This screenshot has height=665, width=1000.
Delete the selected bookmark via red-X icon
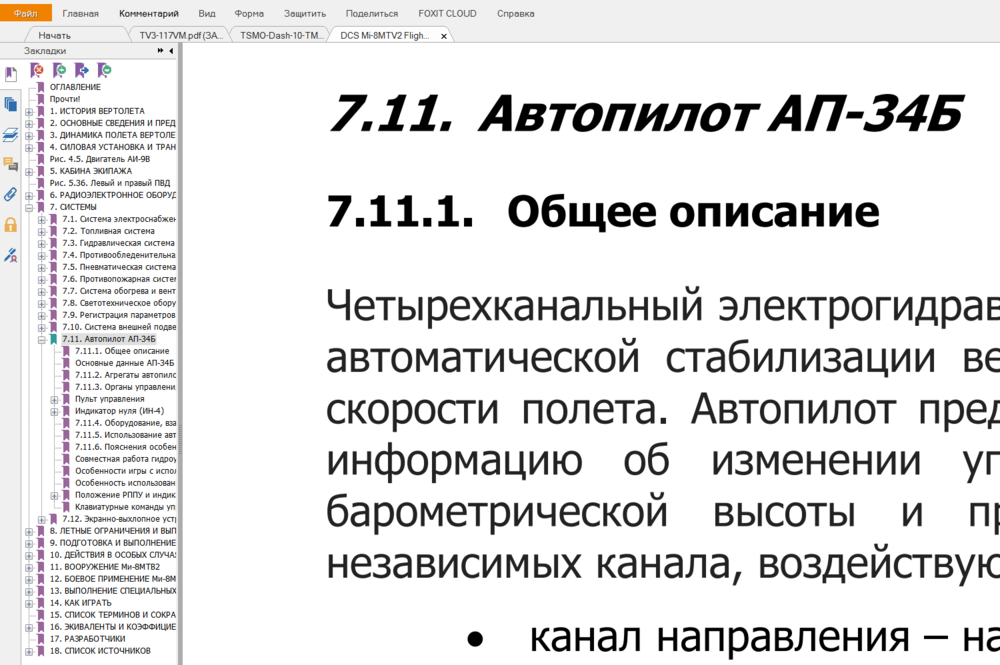pos(37,70)
